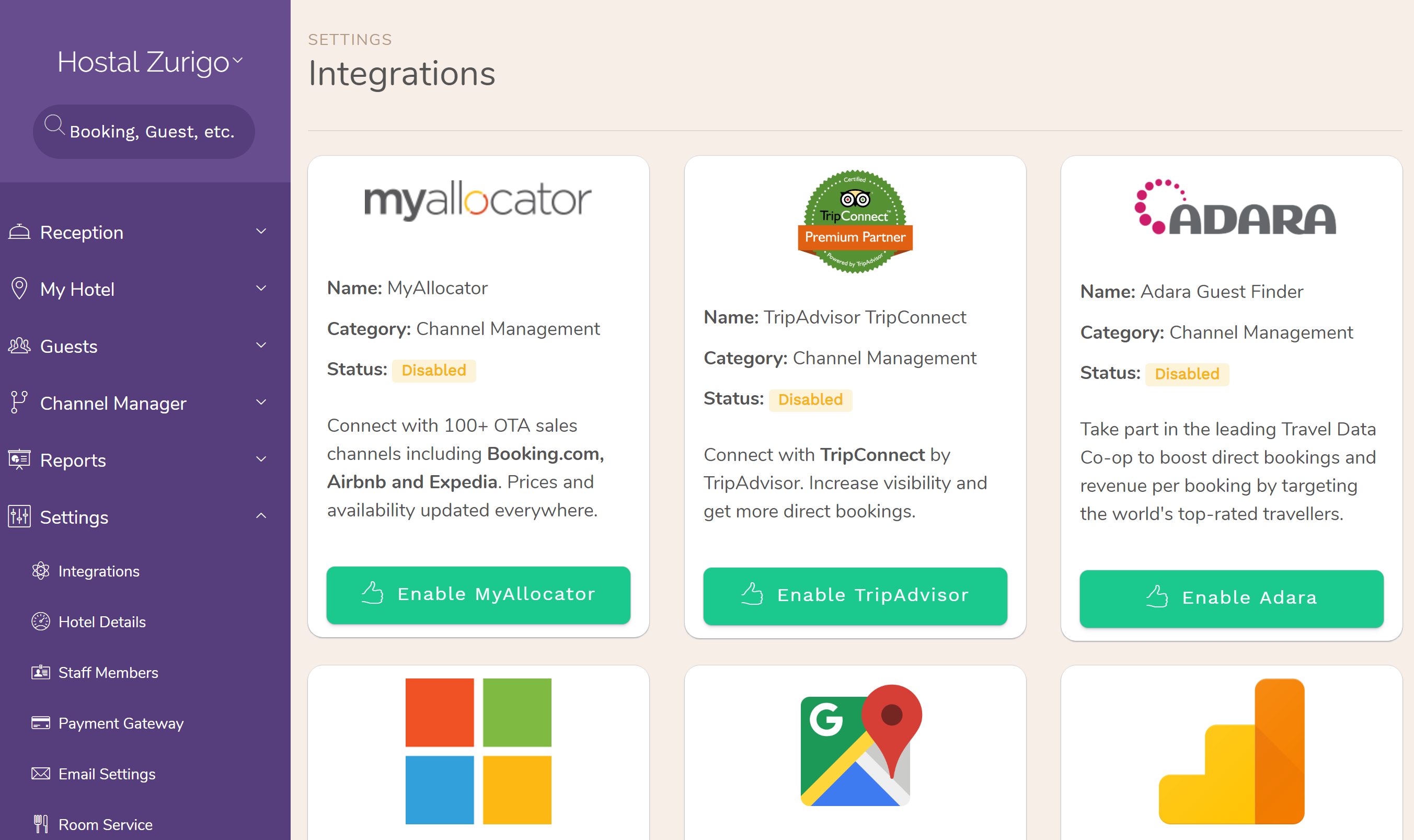Expand the Reception menu chevron
The height and width of the screenshot is (840, 1414).
[261, 231]
